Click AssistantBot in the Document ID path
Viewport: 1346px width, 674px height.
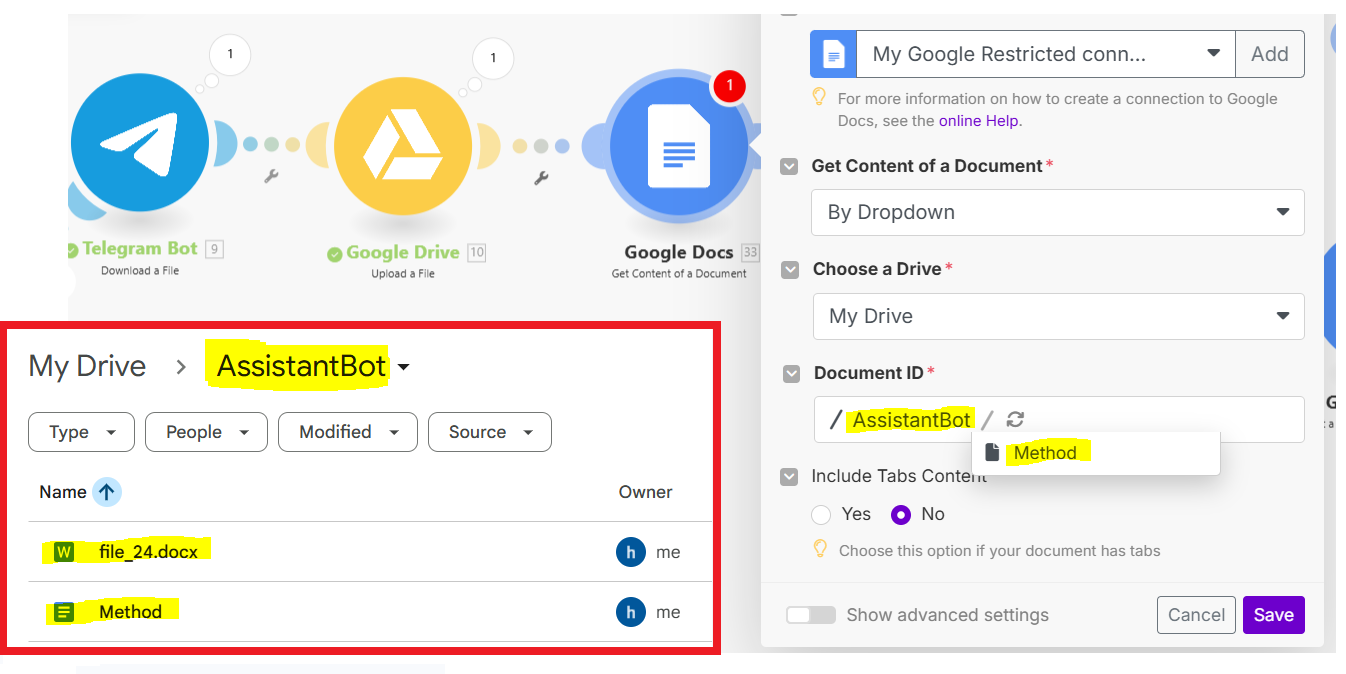[911, 420]
